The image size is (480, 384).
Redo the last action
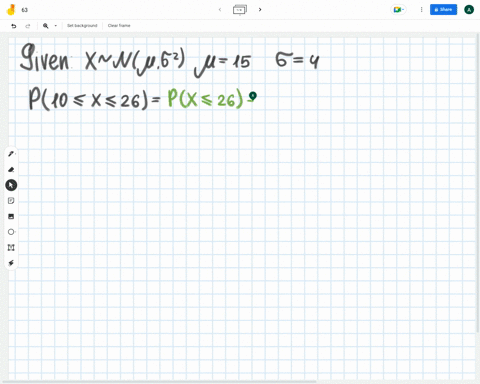[x=28, y=26]
